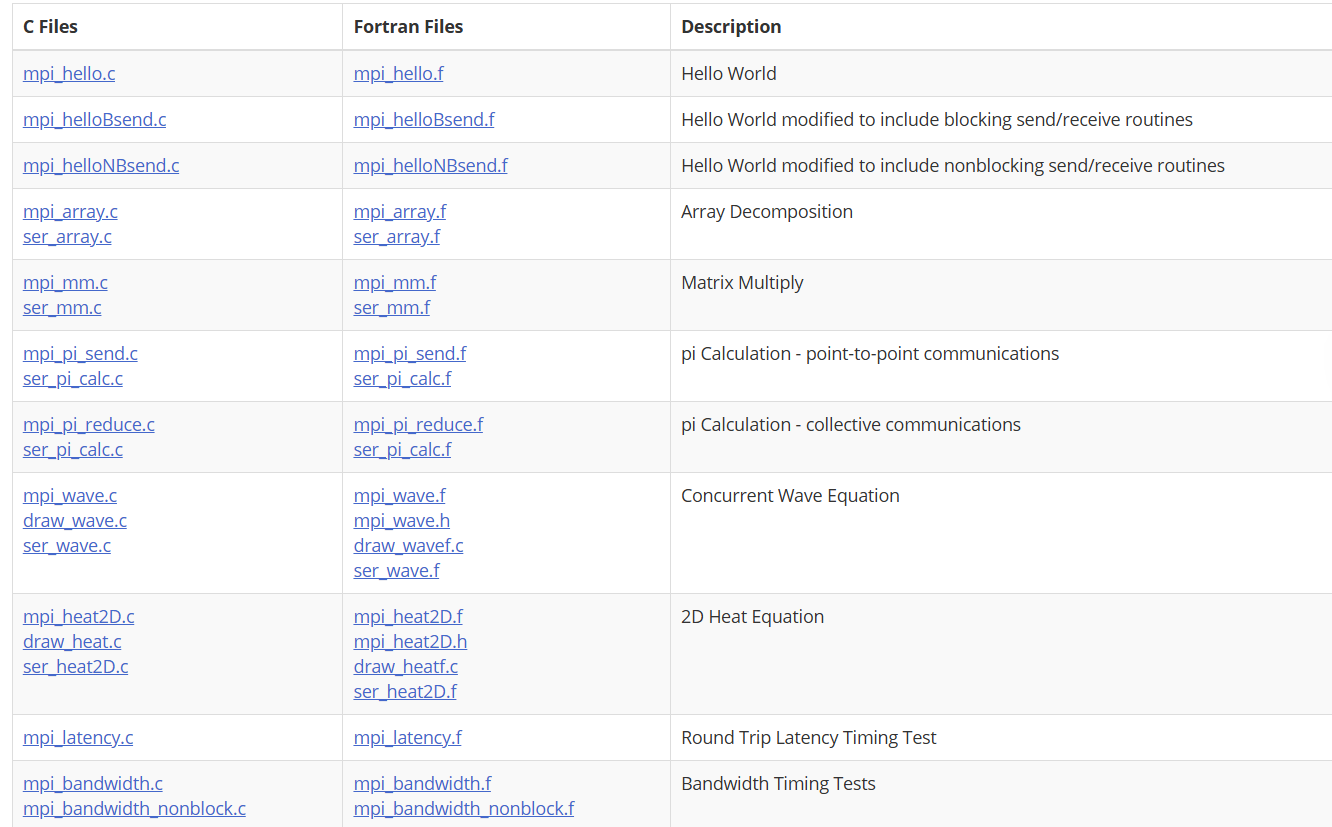Viewport: 1332px width, 827px height.
Task: Open ser_mm.f Fortran file
Action: point(391,308)
